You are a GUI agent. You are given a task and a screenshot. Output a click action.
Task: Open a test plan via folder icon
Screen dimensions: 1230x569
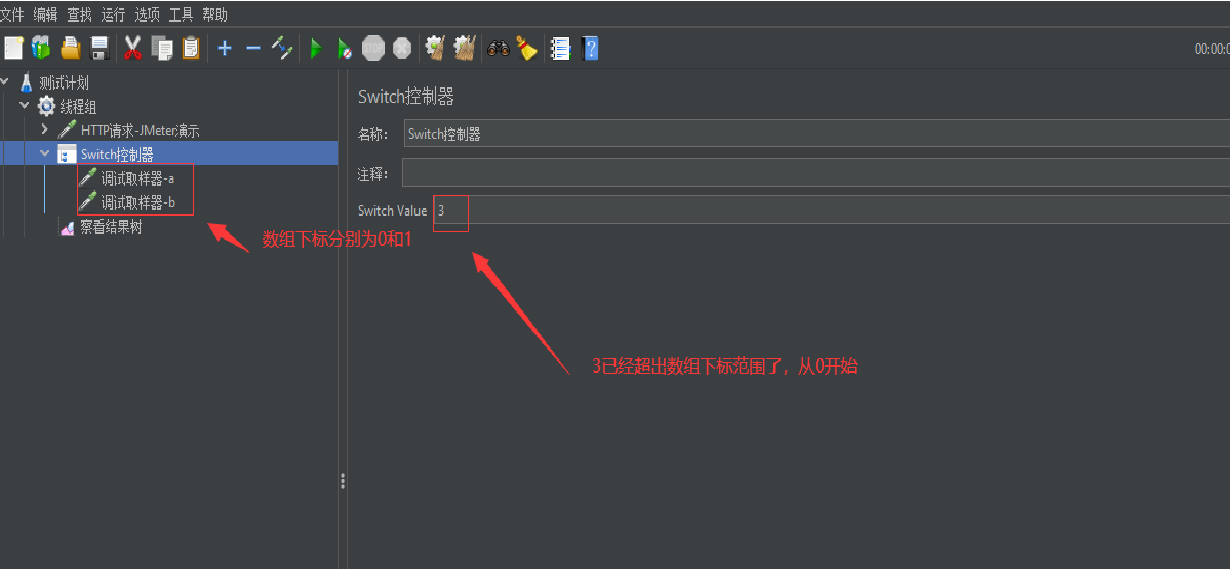coord(70,48)
